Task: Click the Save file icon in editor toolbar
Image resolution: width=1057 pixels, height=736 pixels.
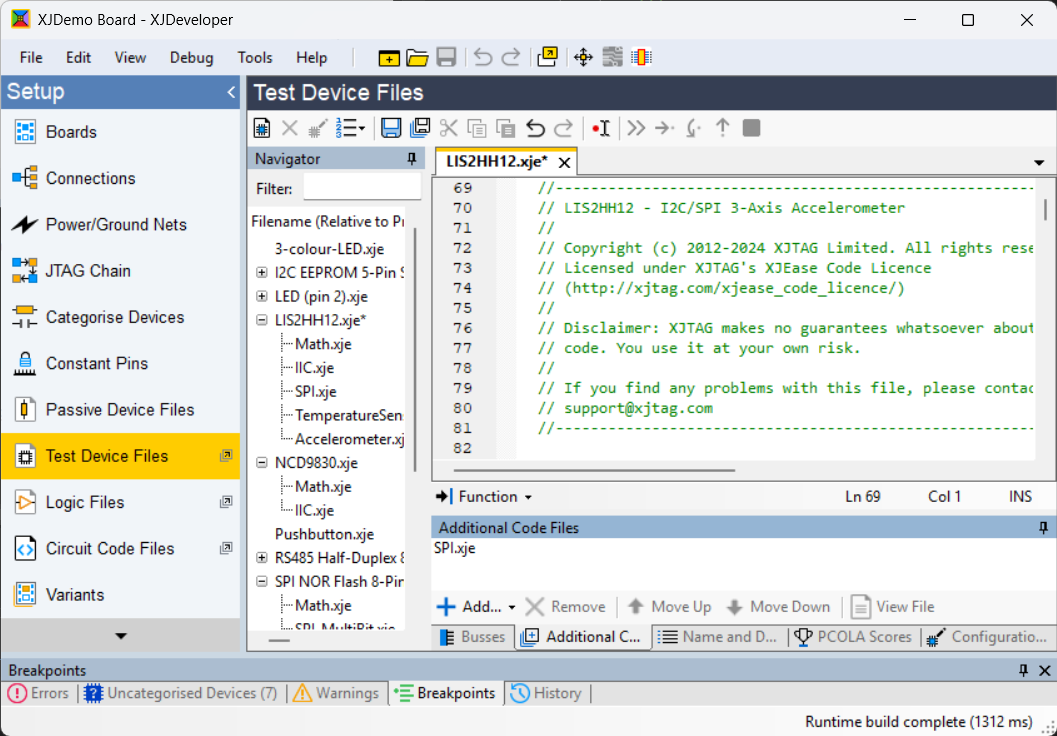Action: click(391, 127)
